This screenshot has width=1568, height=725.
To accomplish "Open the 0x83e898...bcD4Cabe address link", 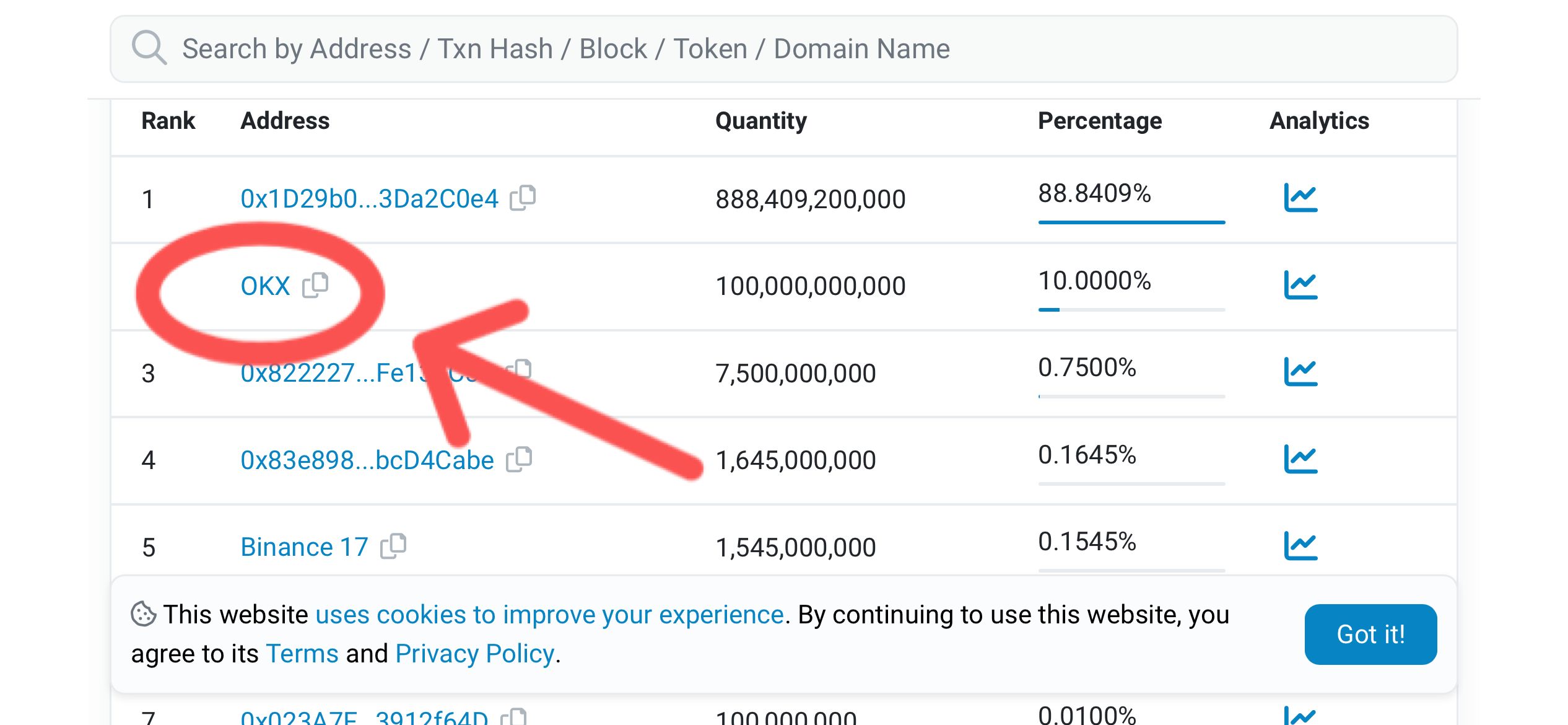I will (367, 460).
